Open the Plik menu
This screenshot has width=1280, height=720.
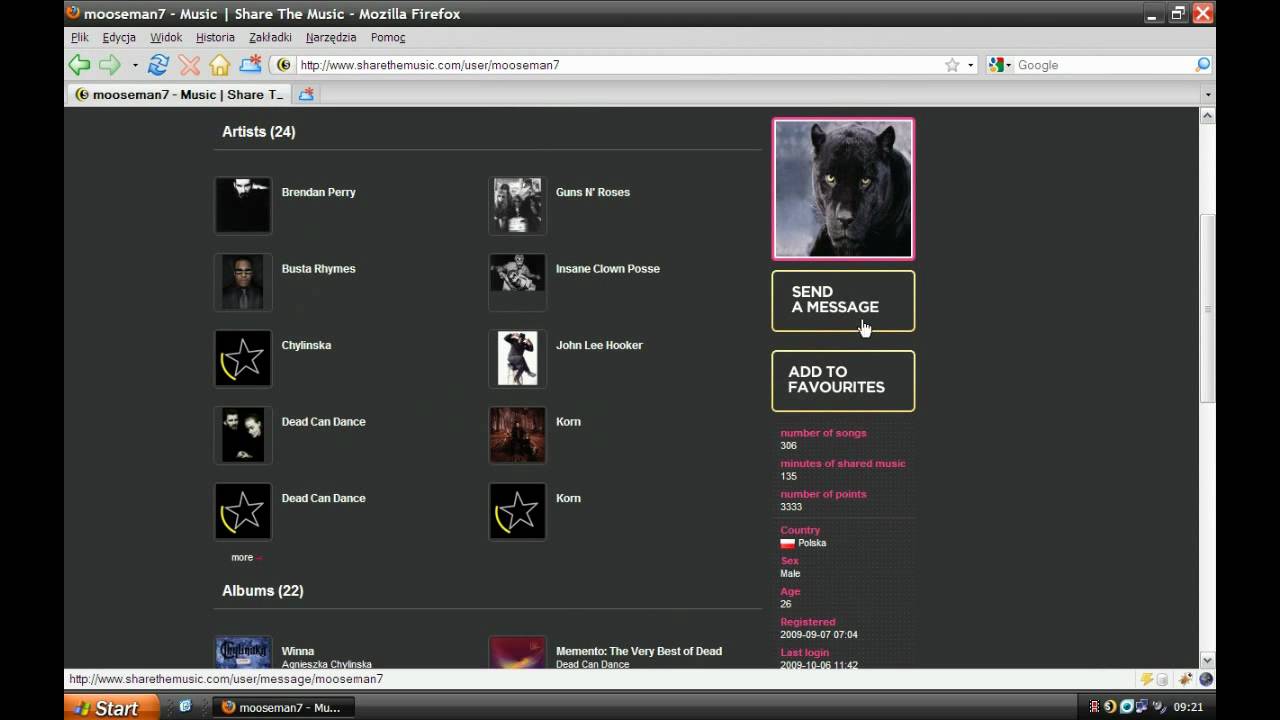[x=80, y=37]
